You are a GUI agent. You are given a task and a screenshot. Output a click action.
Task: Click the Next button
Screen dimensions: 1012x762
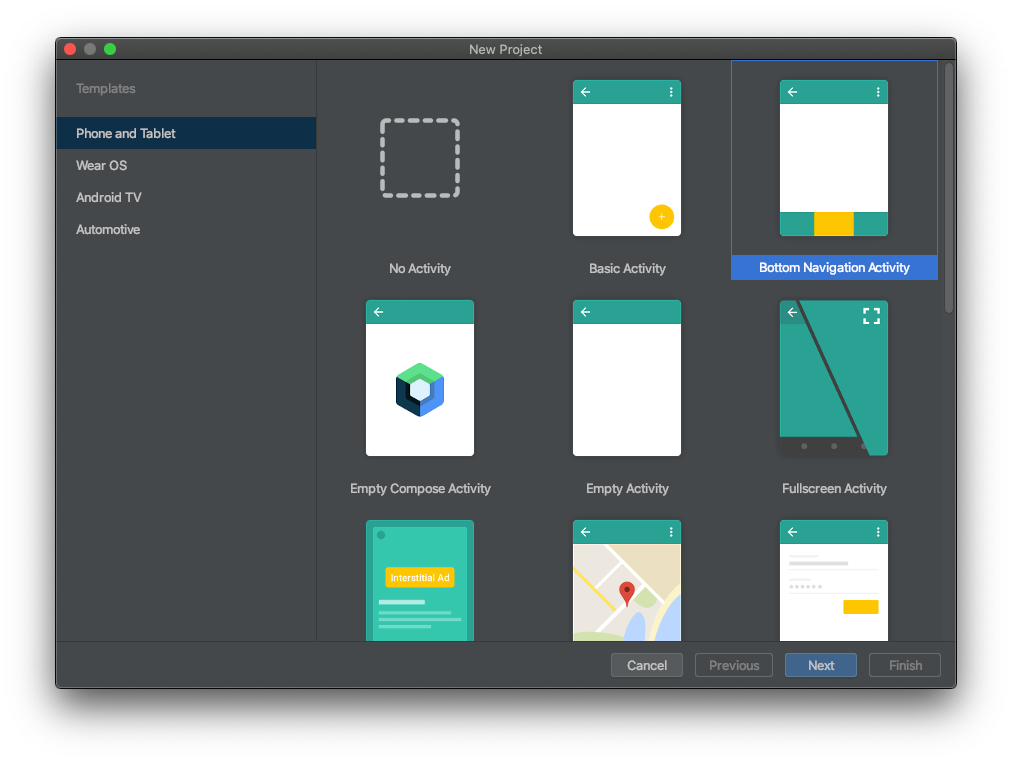821,665
